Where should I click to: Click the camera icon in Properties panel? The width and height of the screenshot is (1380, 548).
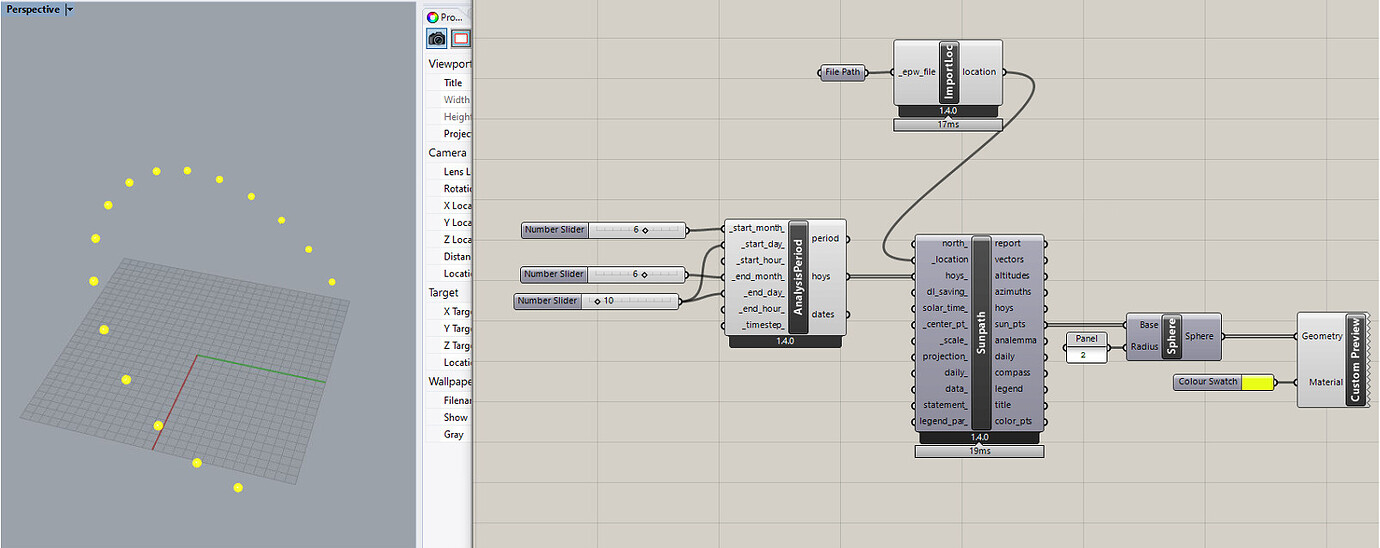(437, 39)
